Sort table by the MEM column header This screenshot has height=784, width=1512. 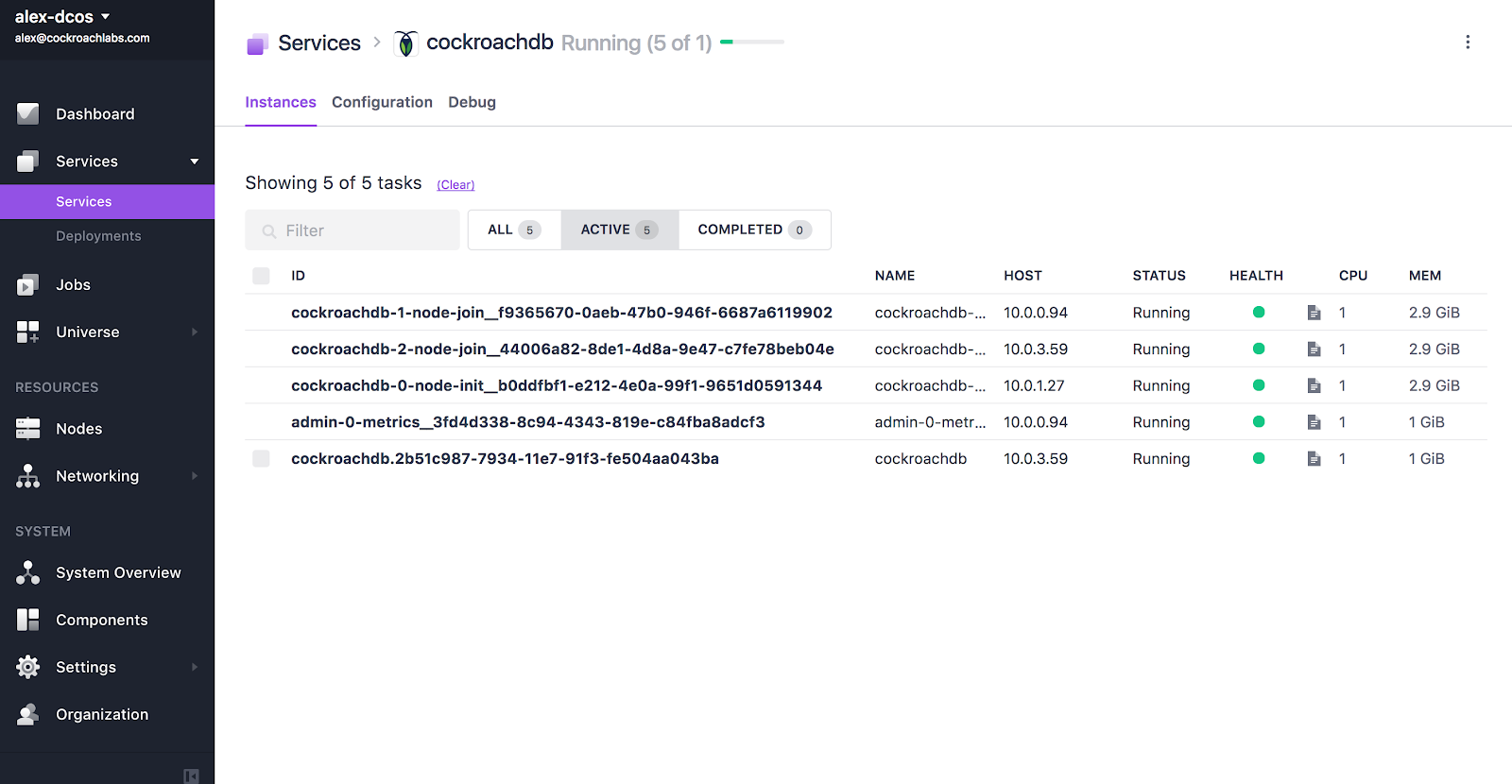1425,276
